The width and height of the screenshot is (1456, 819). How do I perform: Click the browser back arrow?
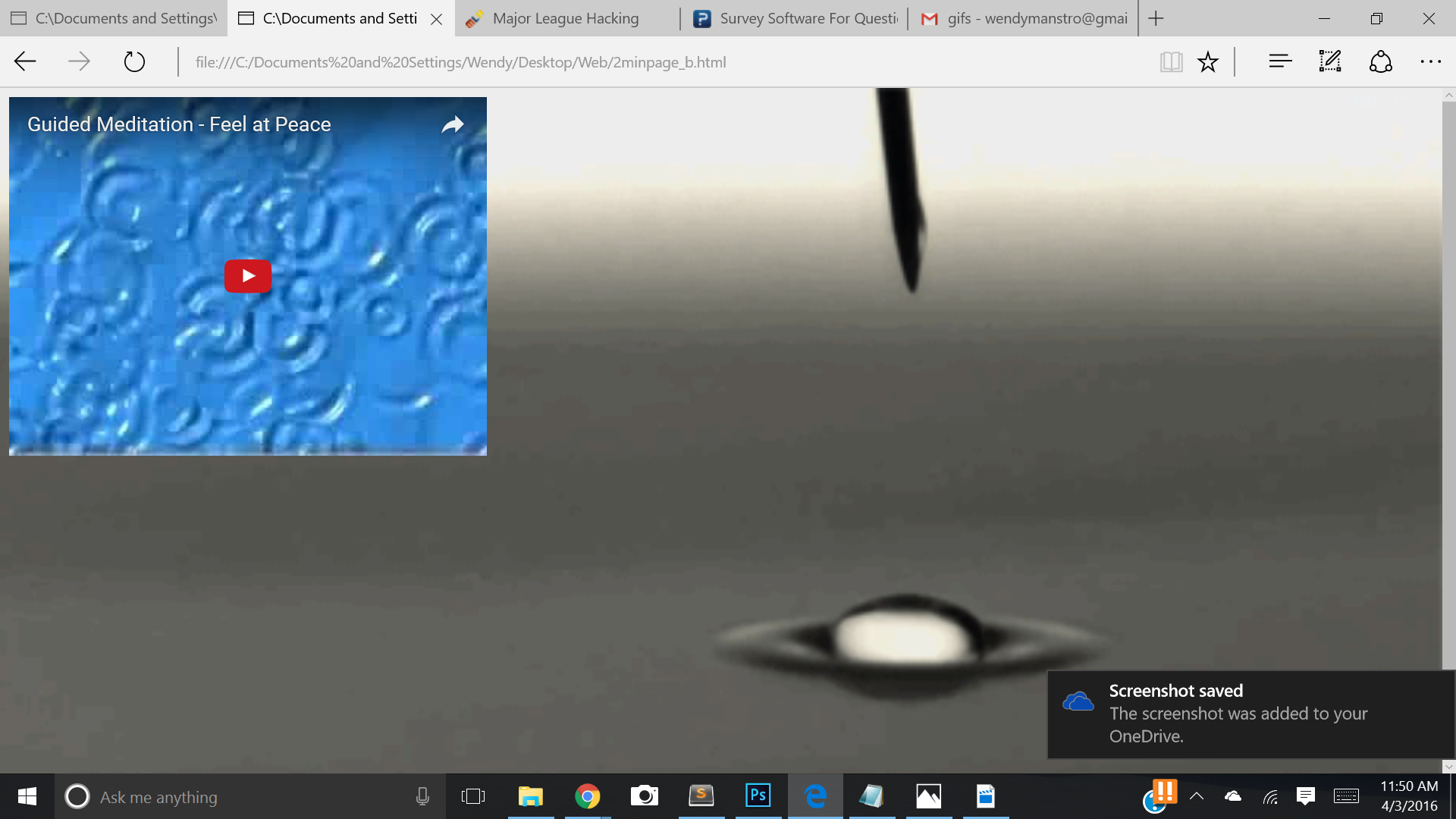tap(25, 61)
